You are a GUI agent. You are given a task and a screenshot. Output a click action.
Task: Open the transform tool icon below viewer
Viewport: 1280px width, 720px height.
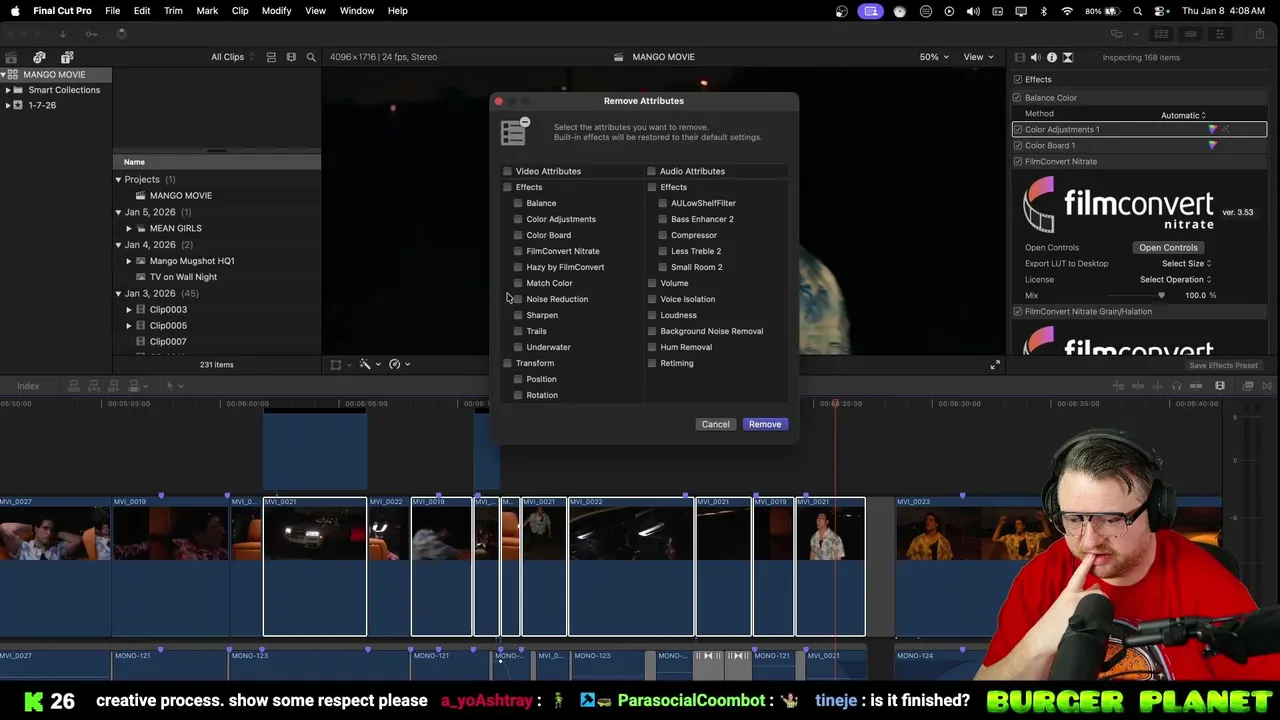[x=336, y=364]
